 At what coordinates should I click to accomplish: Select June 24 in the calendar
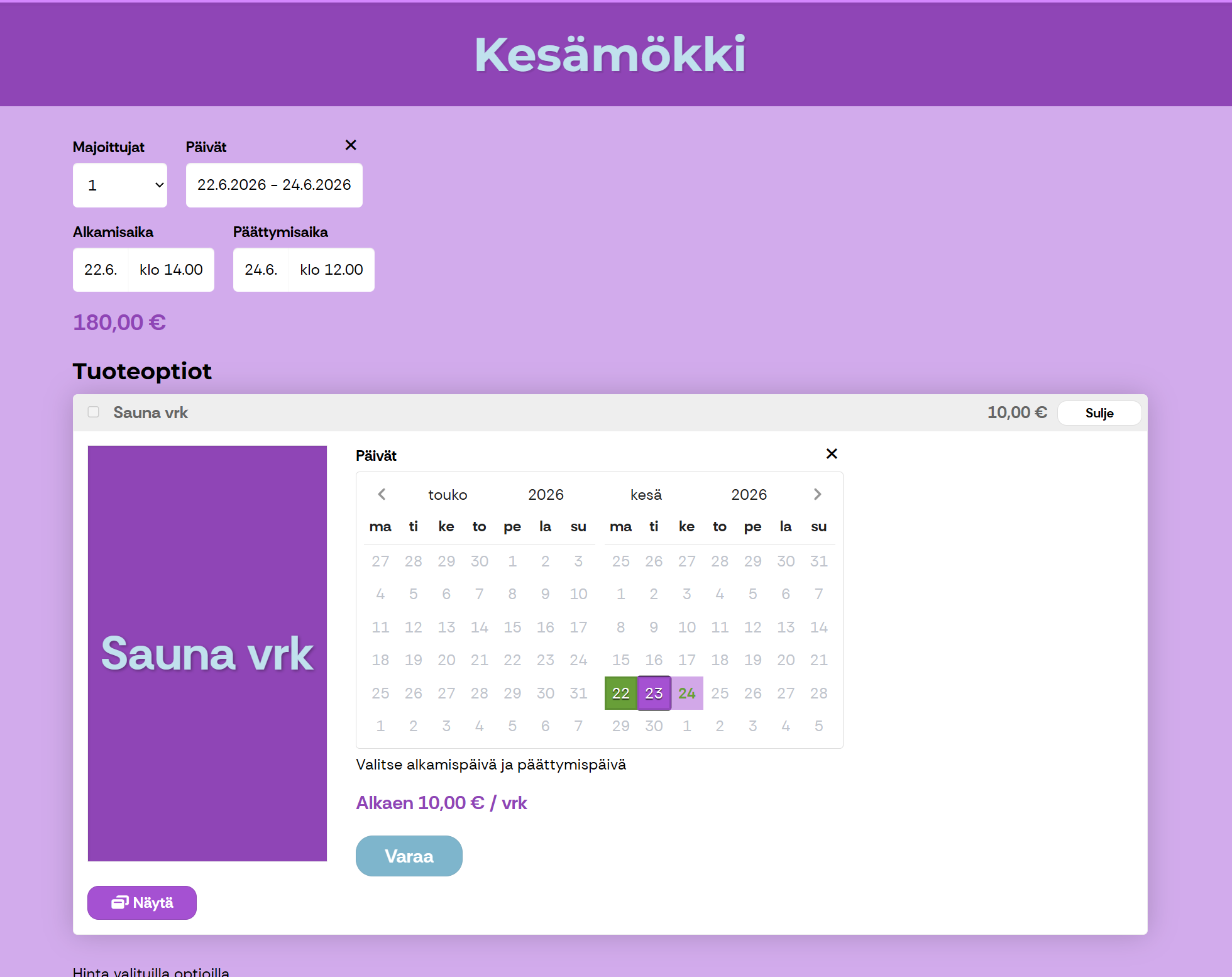(x=687, y=693)
